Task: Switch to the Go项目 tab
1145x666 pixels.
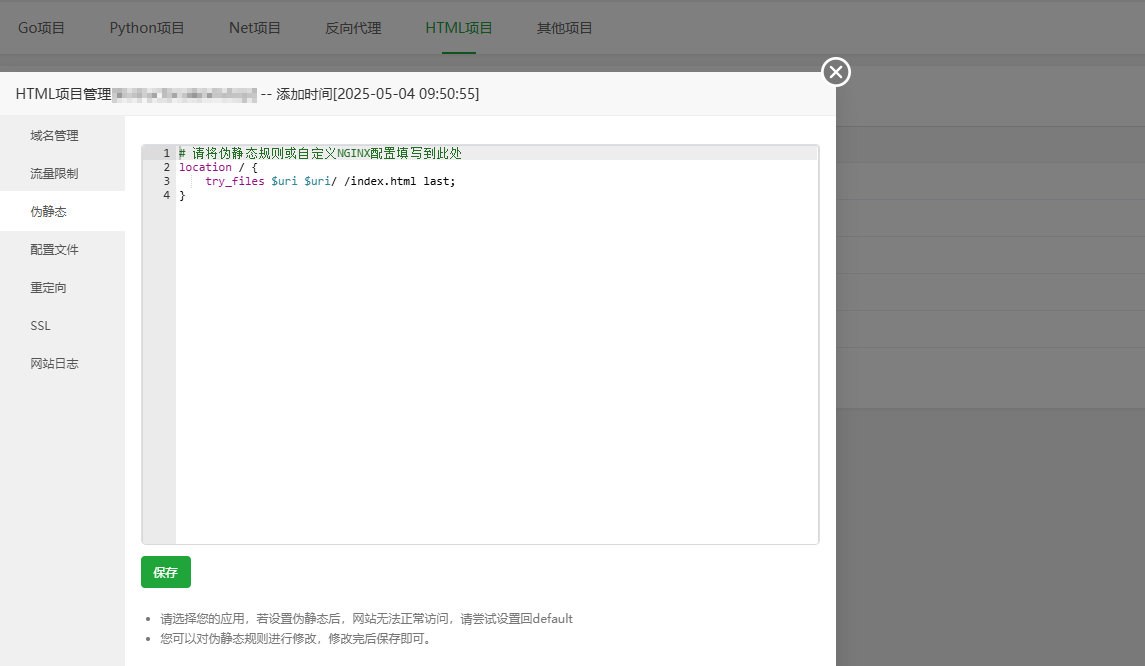Action: 42,28
